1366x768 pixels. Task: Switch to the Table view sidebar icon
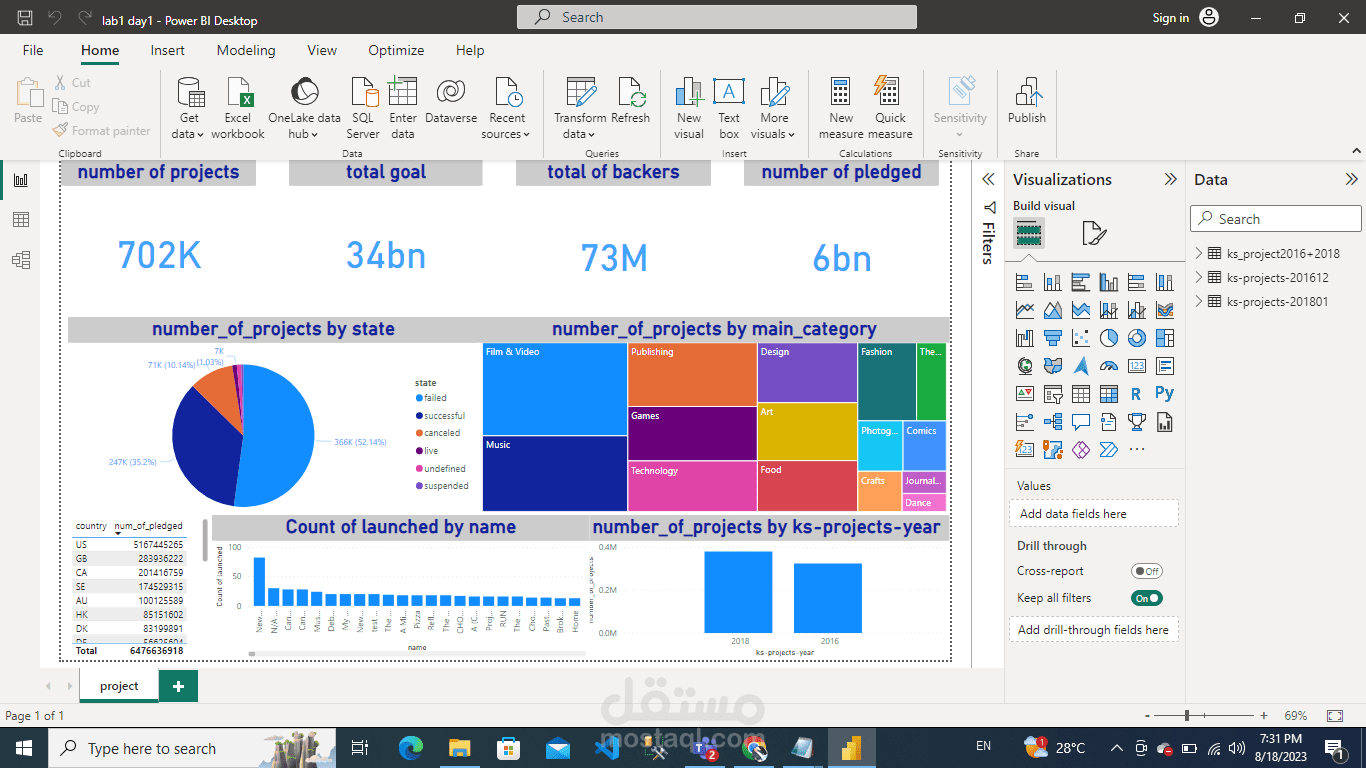pyautogui.click(x=21, y=220)
